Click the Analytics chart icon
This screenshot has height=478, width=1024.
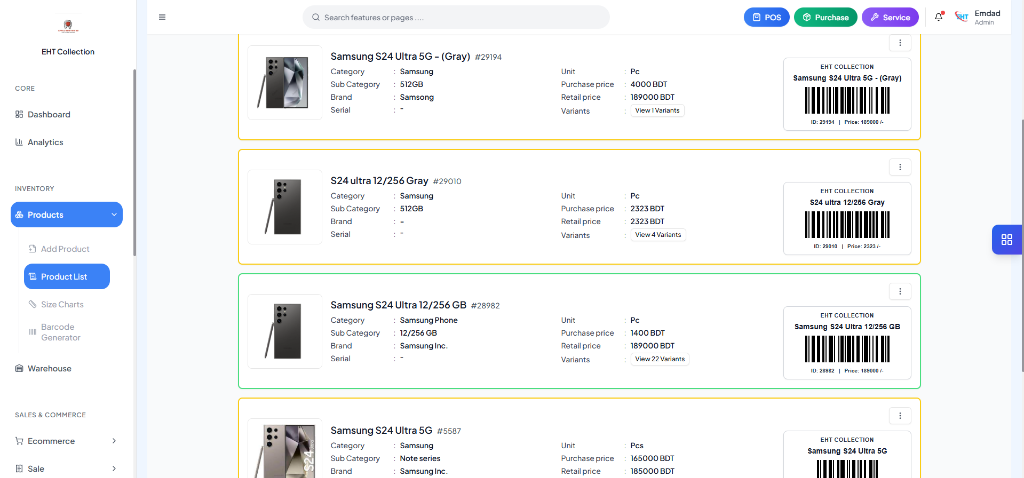(19, 142)
